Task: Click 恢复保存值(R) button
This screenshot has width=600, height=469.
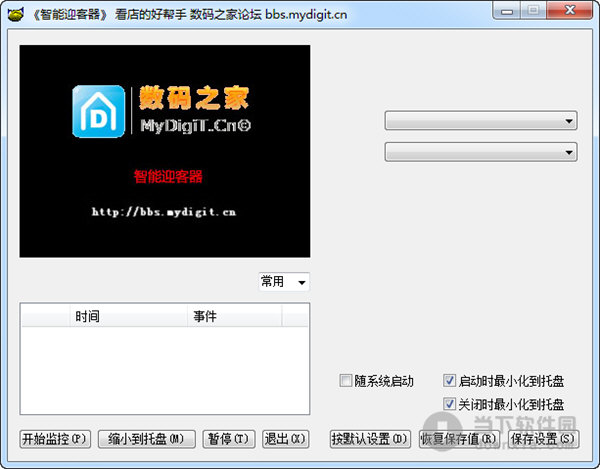Action: 459,439
